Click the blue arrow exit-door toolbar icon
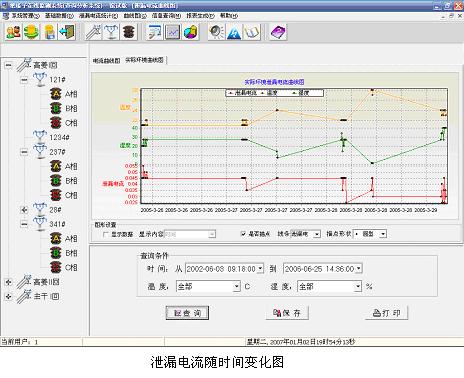 (x=68, y=32)
